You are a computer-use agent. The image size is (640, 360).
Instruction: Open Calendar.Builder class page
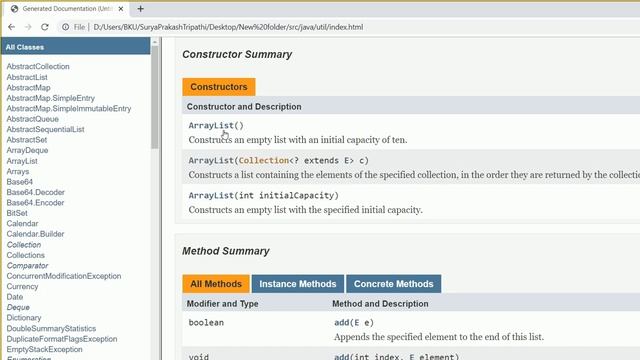[x=35, y=234]
